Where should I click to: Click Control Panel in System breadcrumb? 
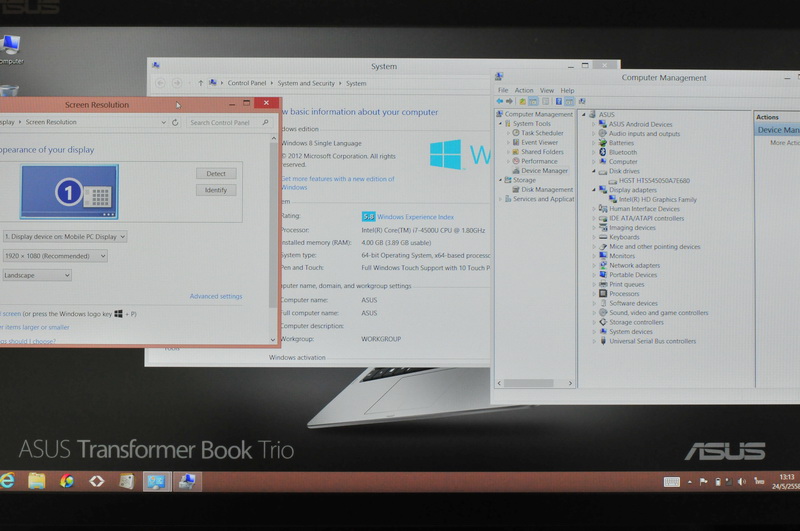point(246,83)
